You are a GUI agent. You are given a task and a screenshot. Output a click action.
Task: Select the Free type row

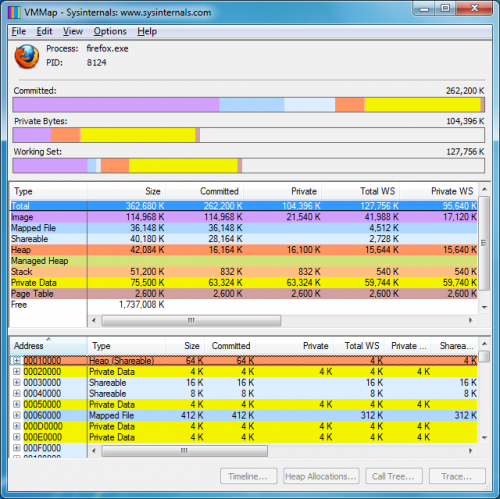coord(244,305)
